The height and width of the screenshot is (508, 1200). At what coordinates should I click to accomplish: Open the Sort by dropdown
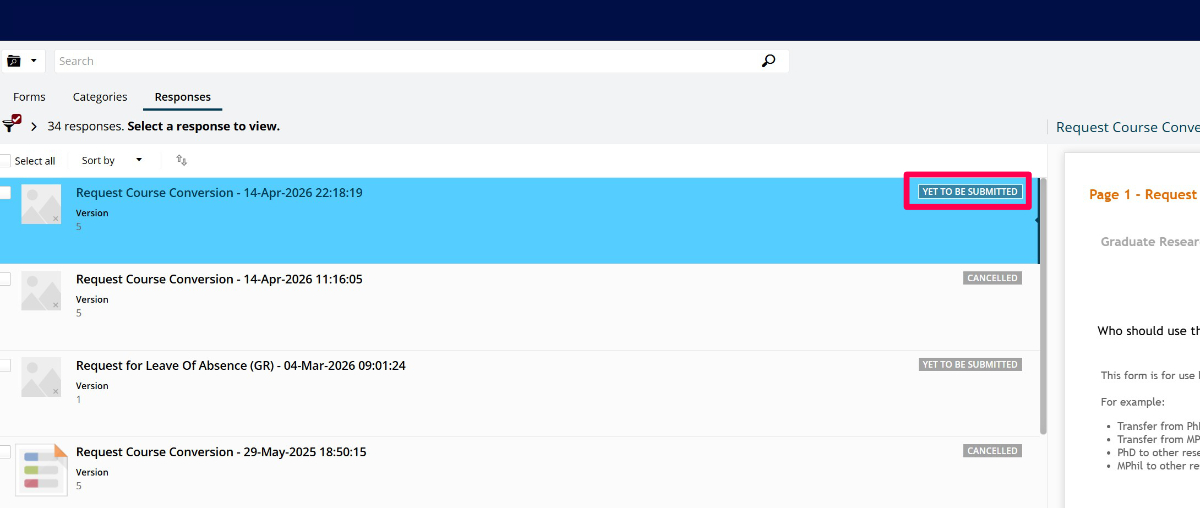pos(112,160)
